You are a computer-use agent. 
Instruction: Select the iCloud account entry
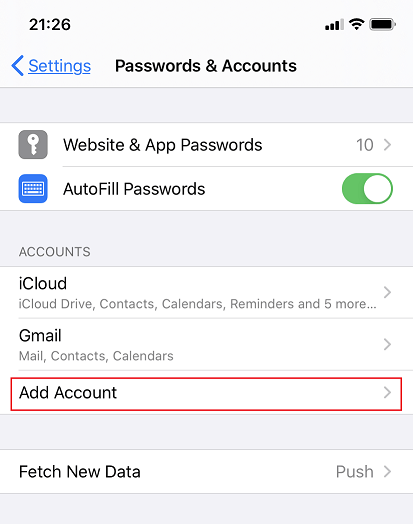click(206, 292)
